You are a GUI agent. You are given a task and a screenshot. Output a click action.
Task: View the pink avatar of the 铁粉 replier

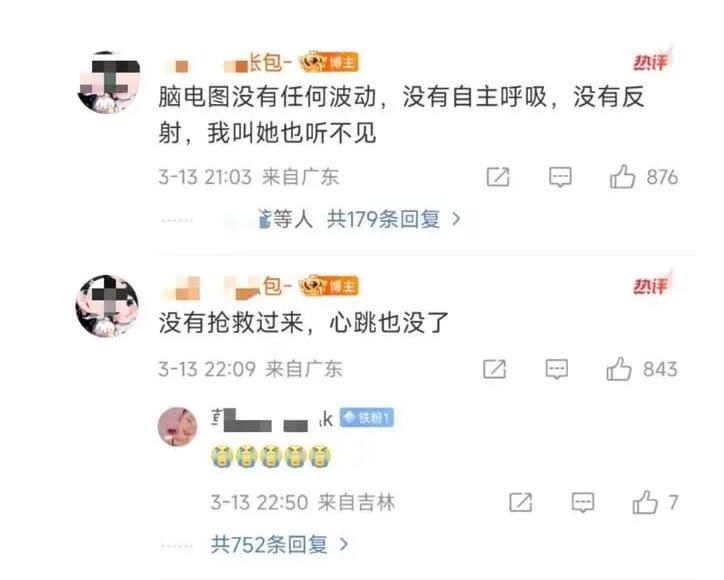click(178, 426)
